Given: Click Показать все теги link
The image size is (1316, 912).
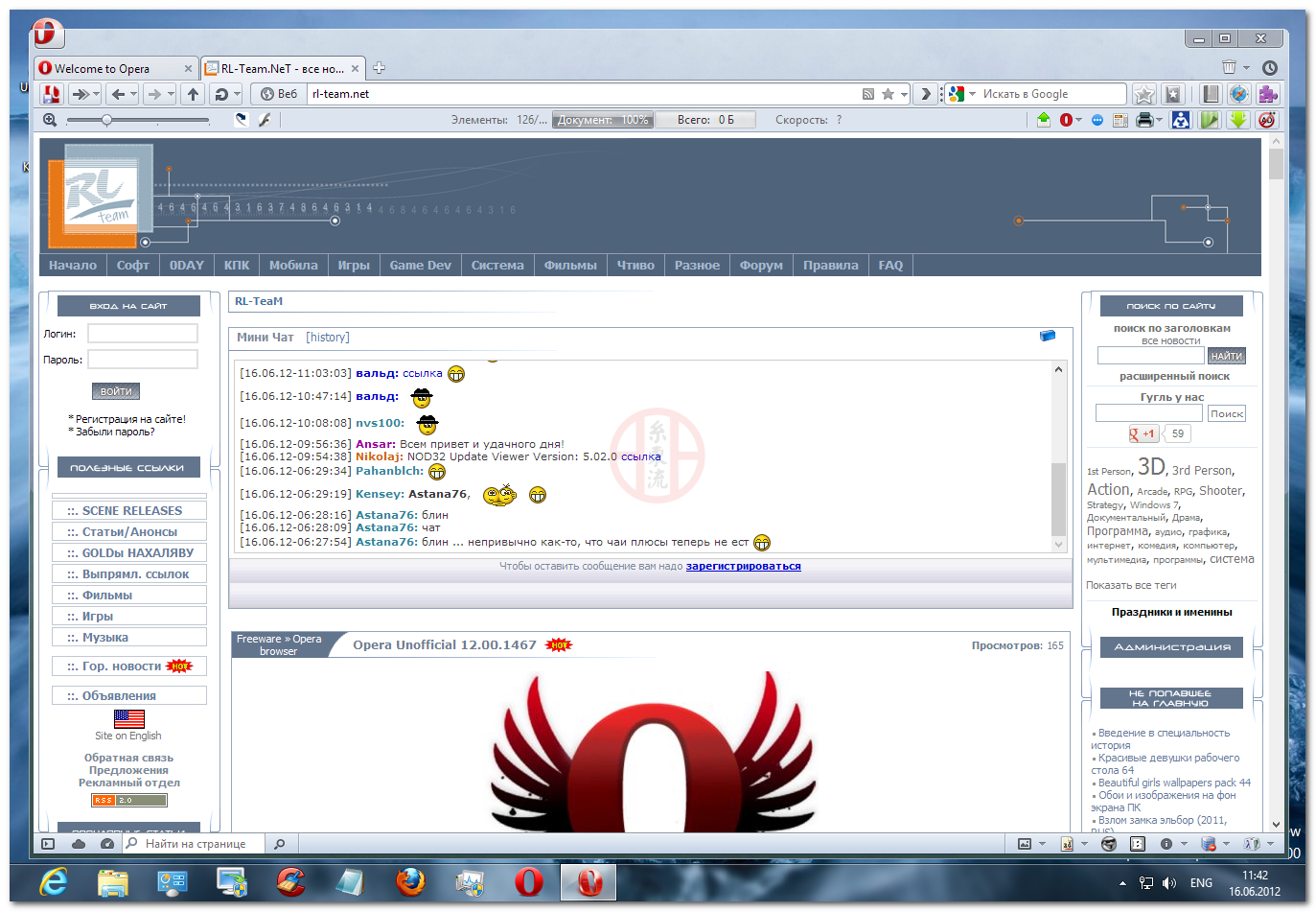Looking at the screenshot, I should tap(1131, 585).
